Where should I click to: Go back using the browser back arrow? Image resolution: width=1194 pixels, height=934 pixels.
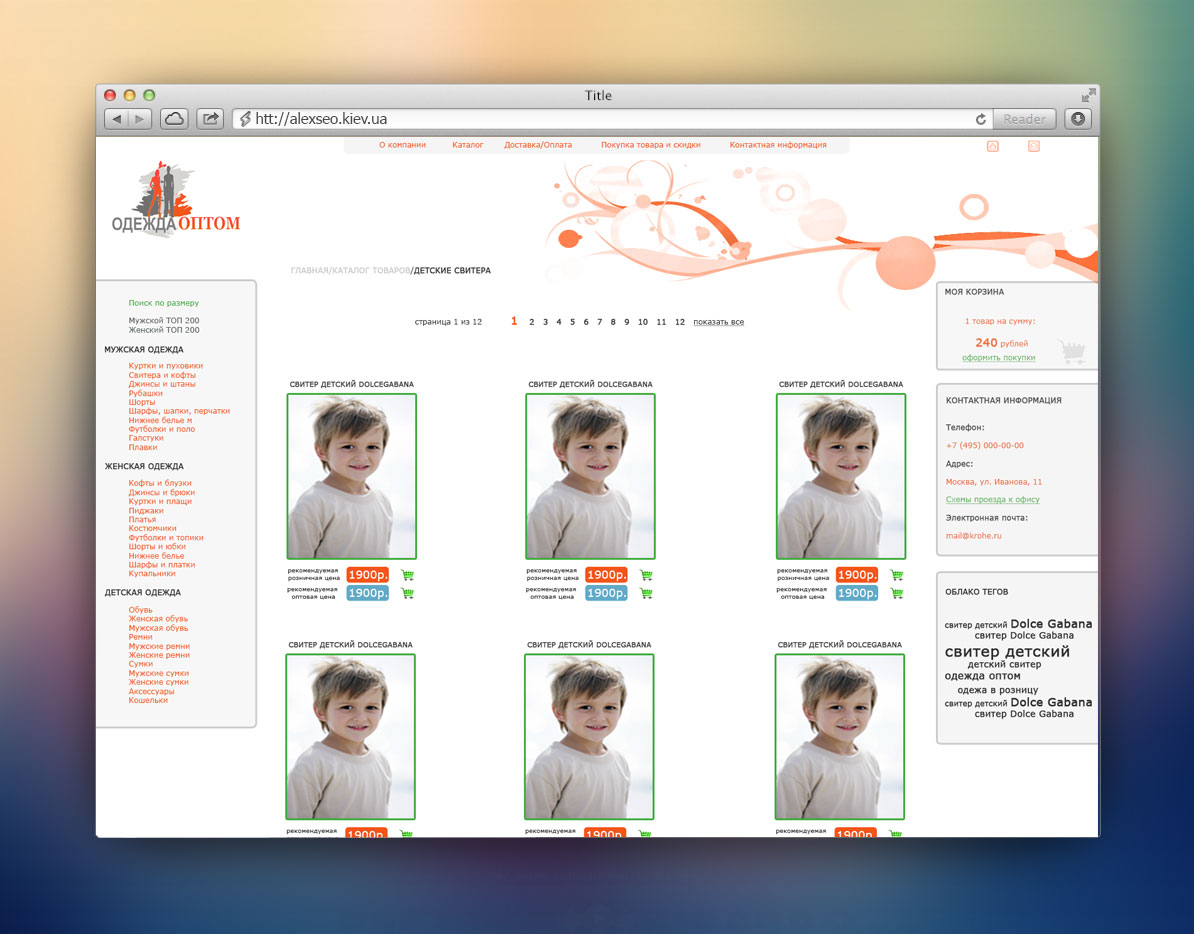point(117,119)
